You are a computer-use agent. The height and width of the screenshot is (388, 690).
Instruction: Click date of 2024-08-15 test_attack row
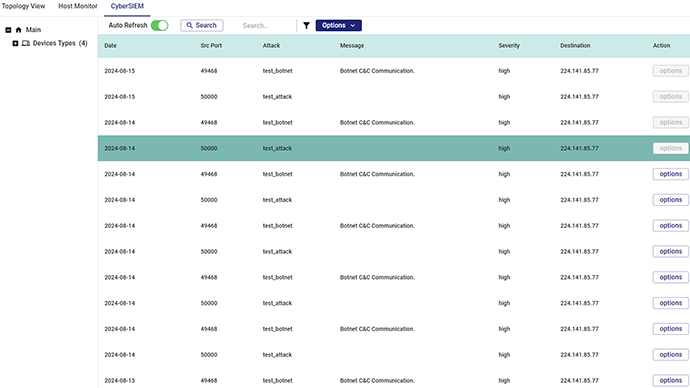tap(120, 97)
